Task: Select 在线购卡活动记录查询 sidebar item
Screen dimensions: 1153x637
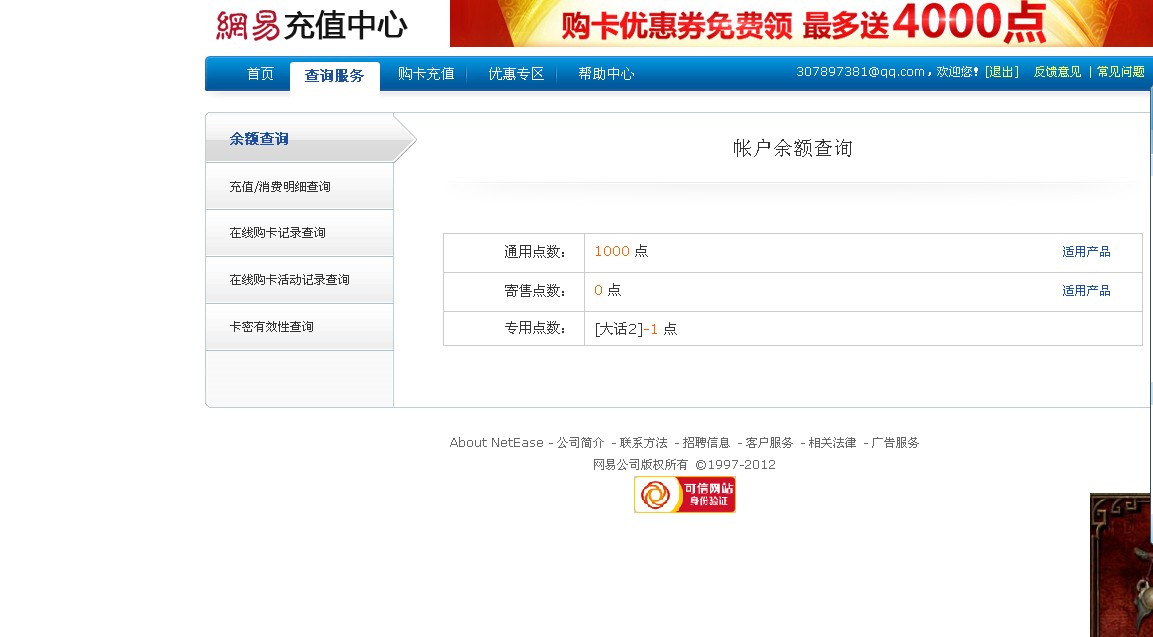Action: (x=290, y=280)
